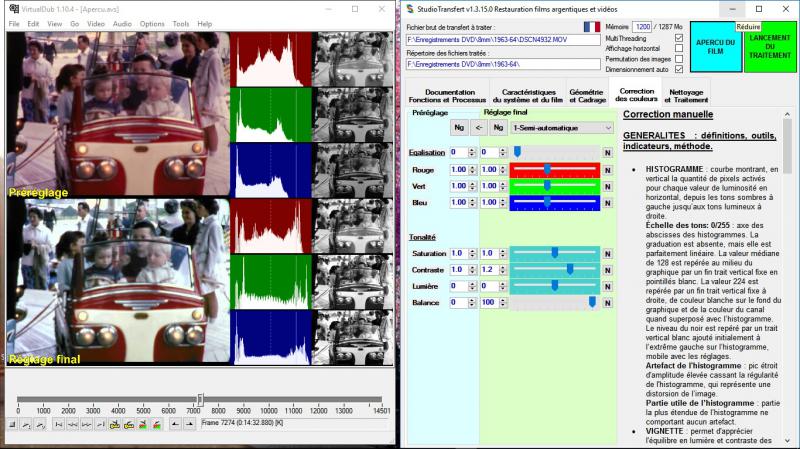
Task: Click the Stop button in VirtualDub toolbar
Action: (13, 424)
